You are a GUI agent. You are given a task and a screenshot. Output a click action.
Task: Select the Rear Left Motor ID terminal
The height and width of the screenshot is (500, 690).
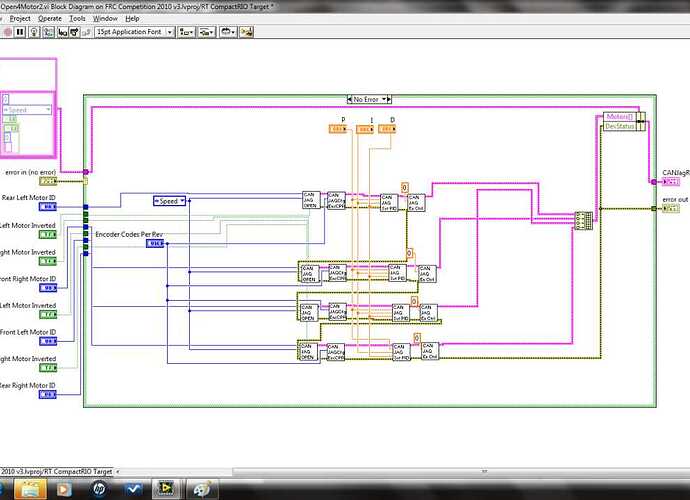[48, 207]
